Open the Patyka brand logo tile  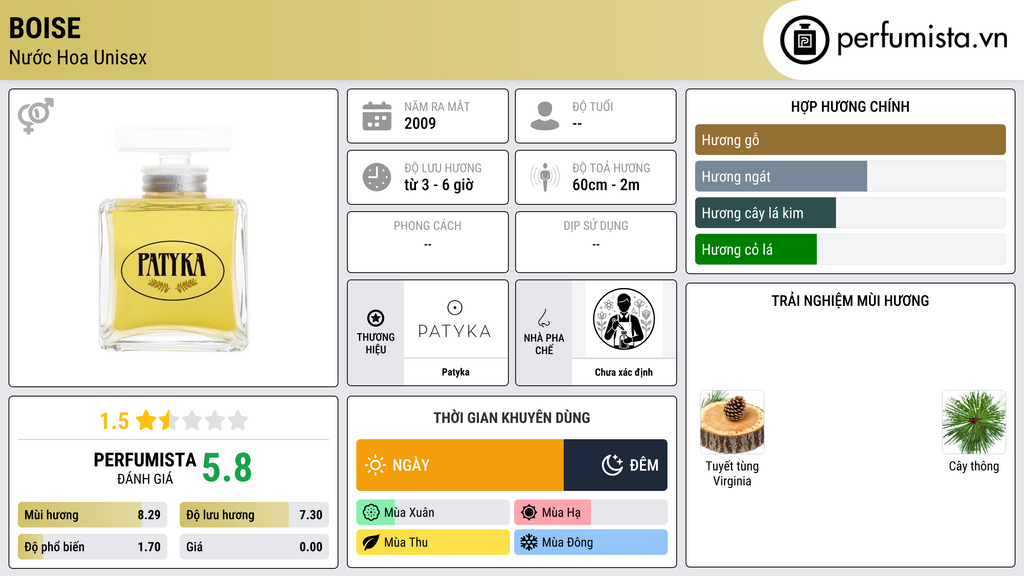click(455, 320)
